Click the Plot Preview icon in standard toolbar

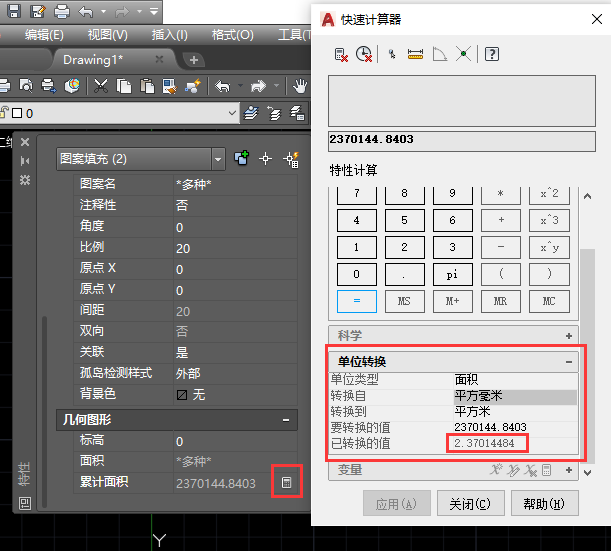coord(26,86)
